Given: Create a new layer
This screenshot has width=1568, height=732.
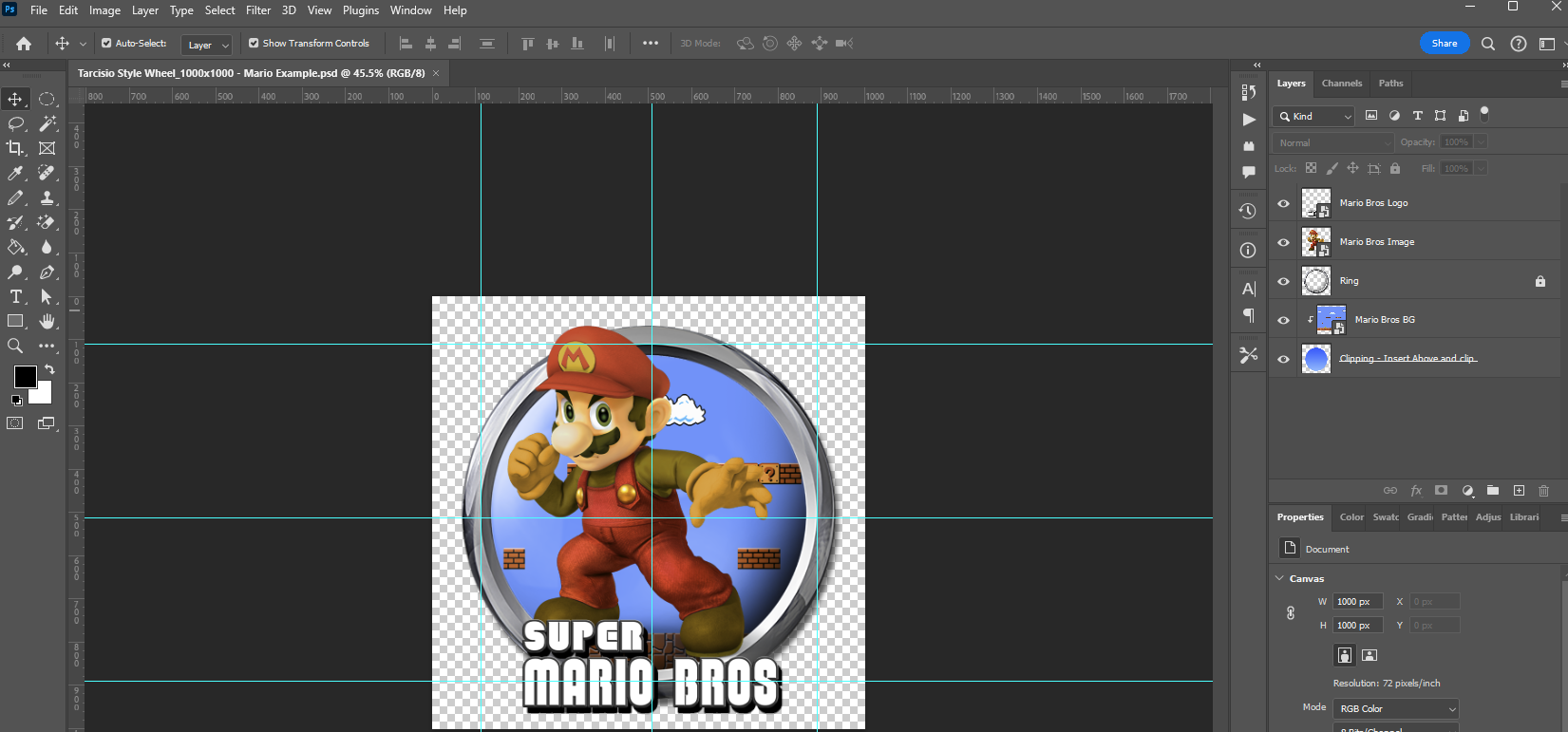Looking at the screenshot, I should tap(1519, 491).
